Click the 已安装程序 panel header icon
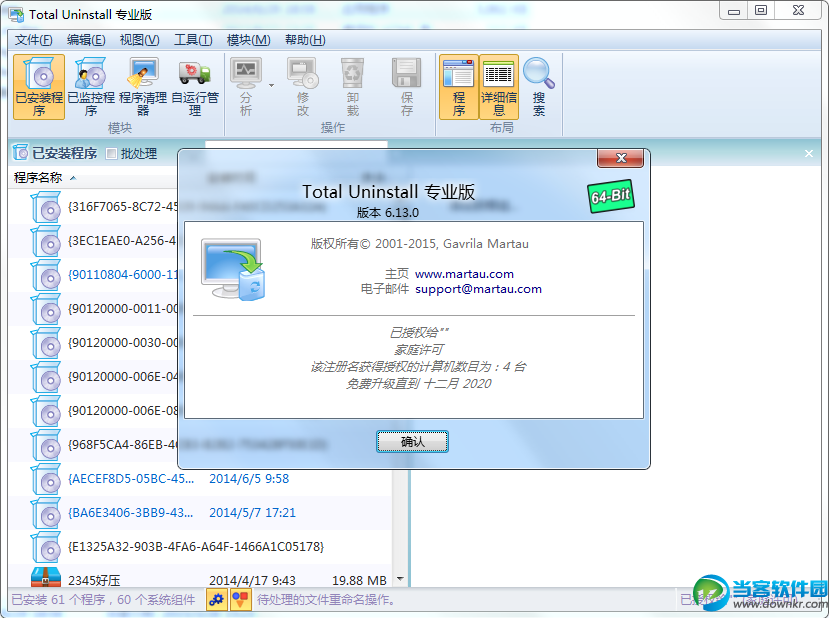Screen dimensions: 829x618 point(20,153)
